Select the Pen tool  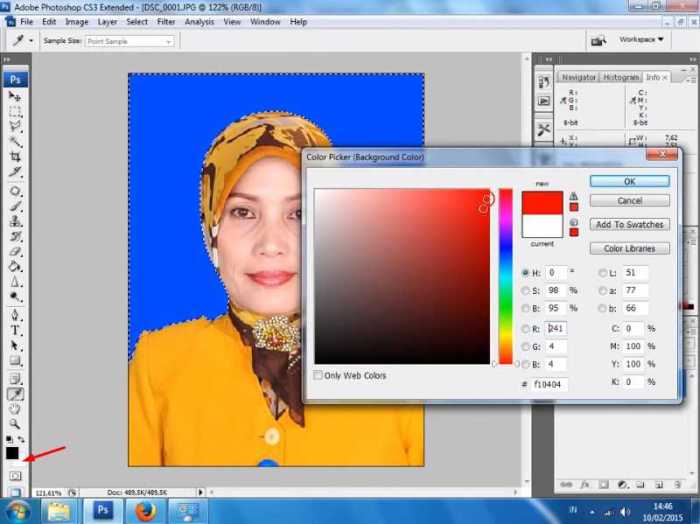click(x=15, y=315)
